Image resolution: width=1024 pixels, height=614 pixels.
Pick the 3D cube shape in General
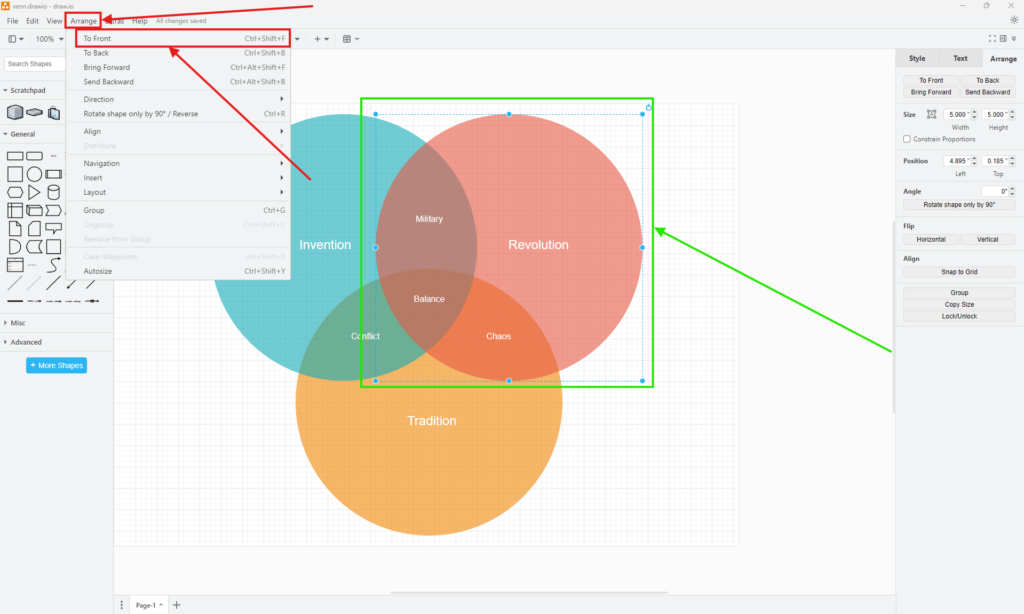pos(35,210)
